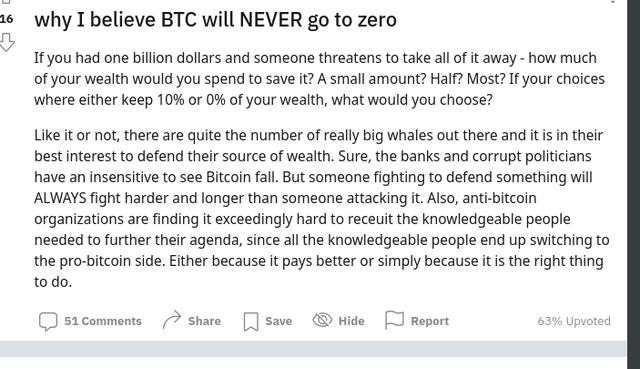The image size is (640, 369).
Task: Click the upvote arrow above the score
Action: (x=6, y=2)
